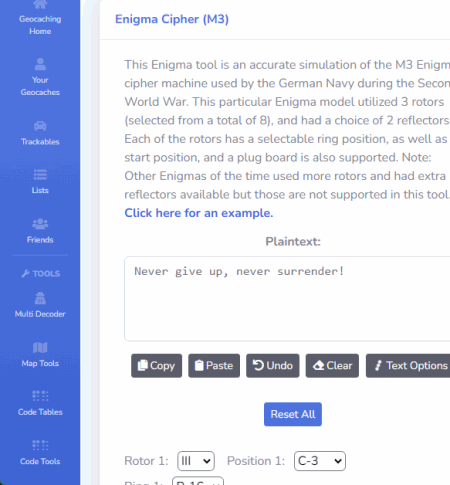
Task: Click the Undo button
Action: pyautogui.click(x=273, y=366)
